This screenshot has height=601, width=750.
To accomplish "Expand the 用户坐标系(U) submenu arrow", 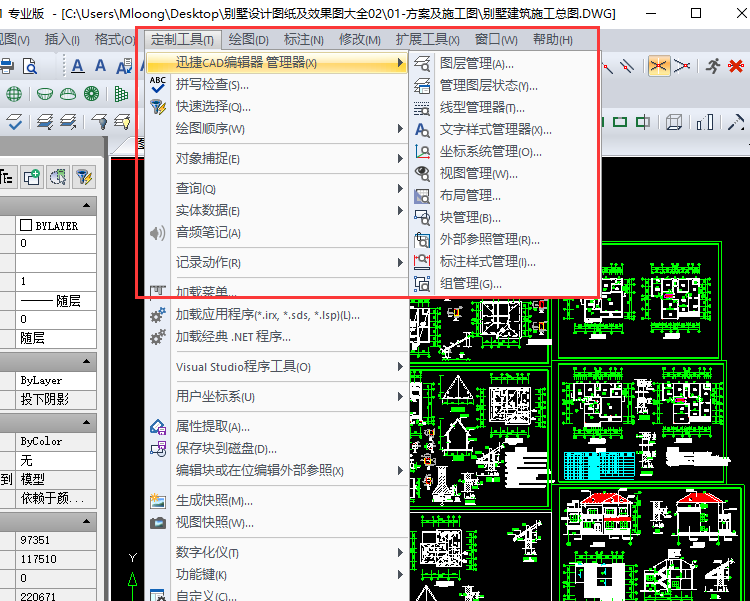I will [400, 397].
